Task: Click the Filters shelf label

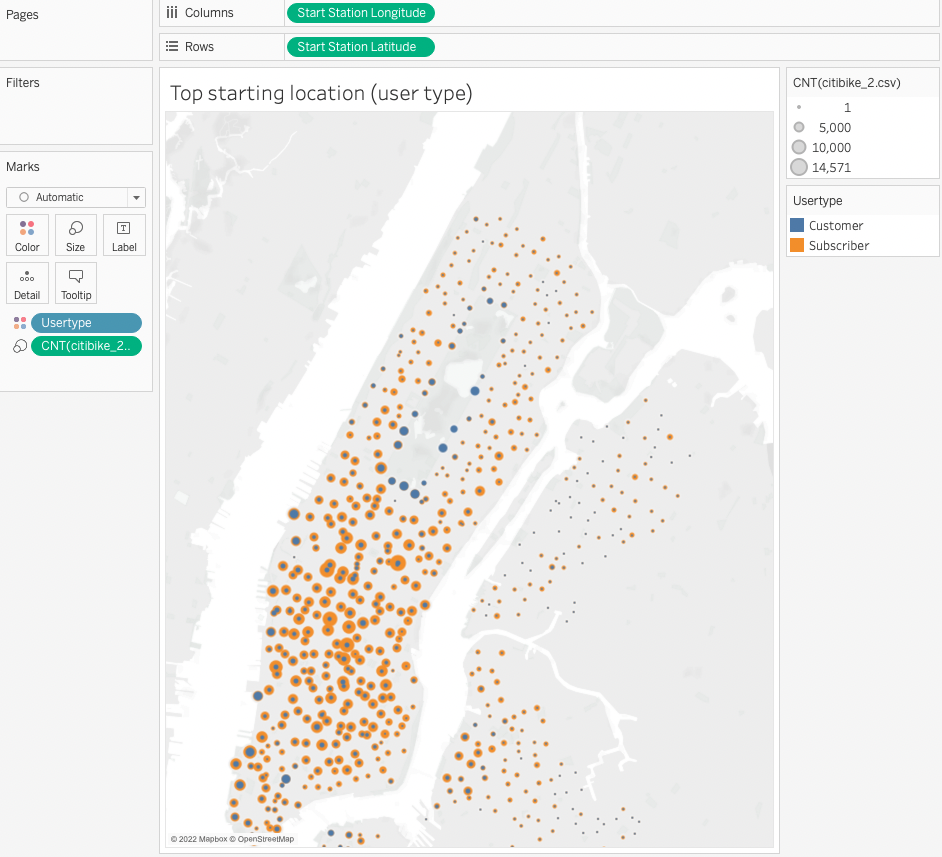Action: (23, 83)
